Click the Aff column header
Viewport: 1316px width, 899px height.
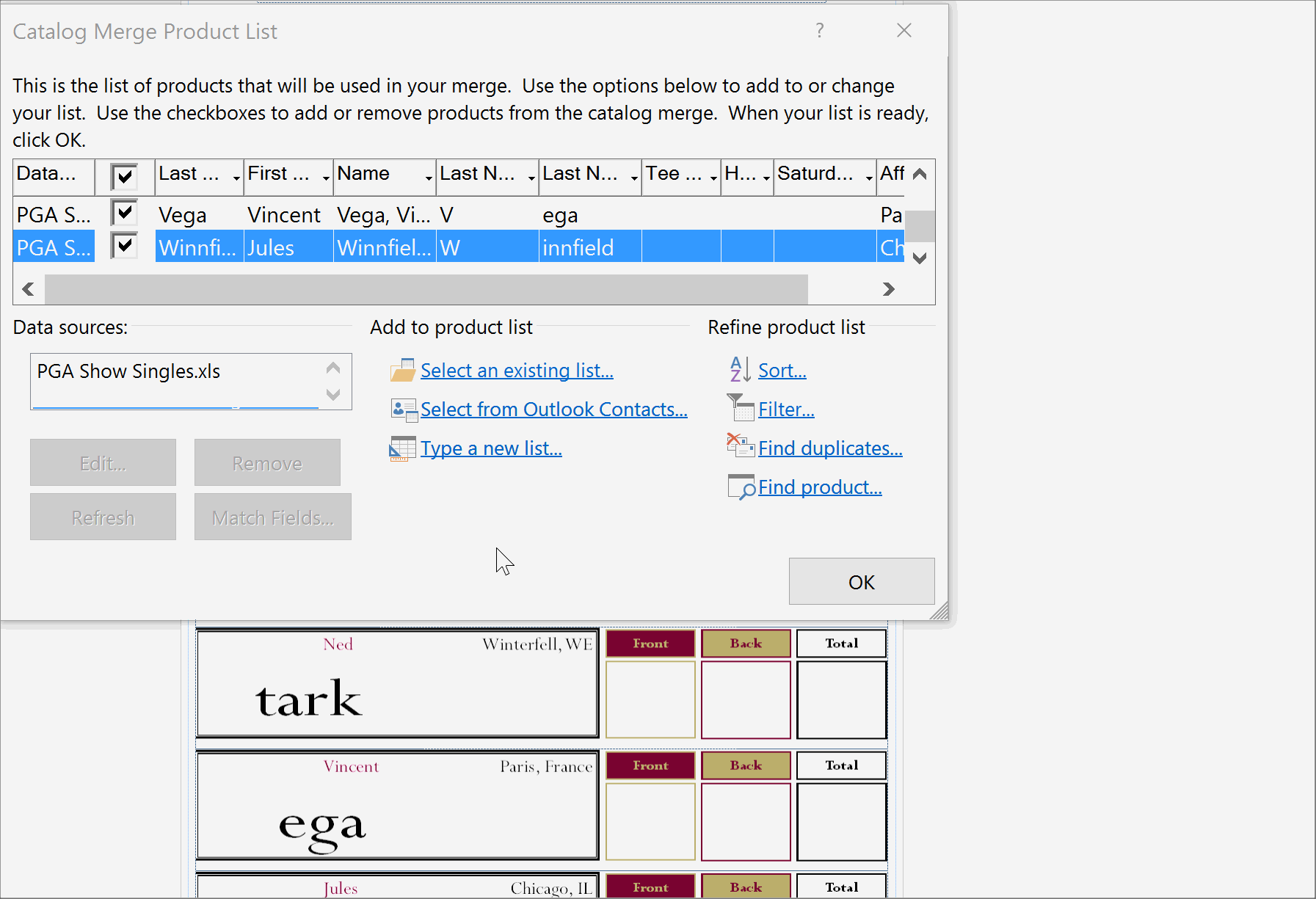click(891, 177)
